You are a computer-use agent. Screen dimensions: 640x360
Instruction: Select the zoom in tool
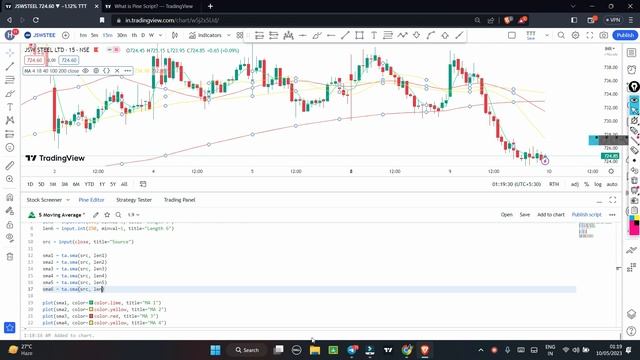(10, 179)
